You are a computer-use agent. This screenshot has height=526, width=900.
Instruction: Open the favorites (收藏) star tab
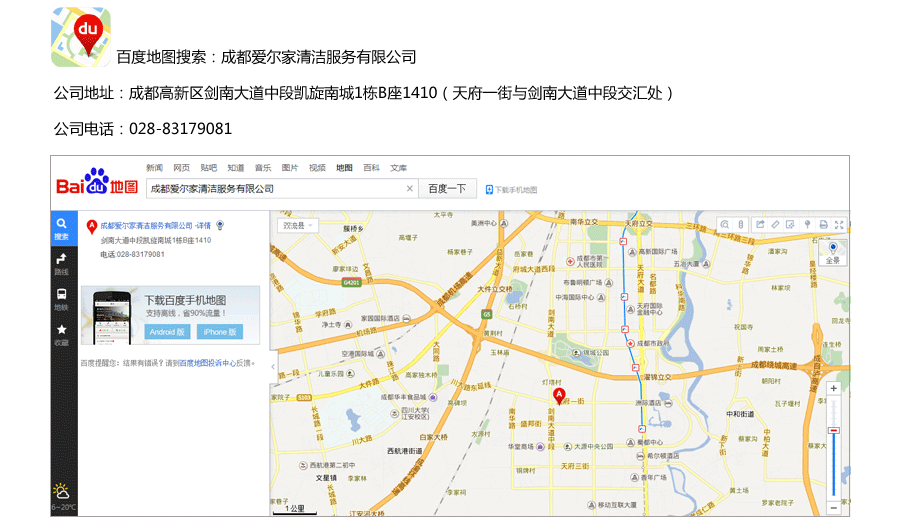61,335
